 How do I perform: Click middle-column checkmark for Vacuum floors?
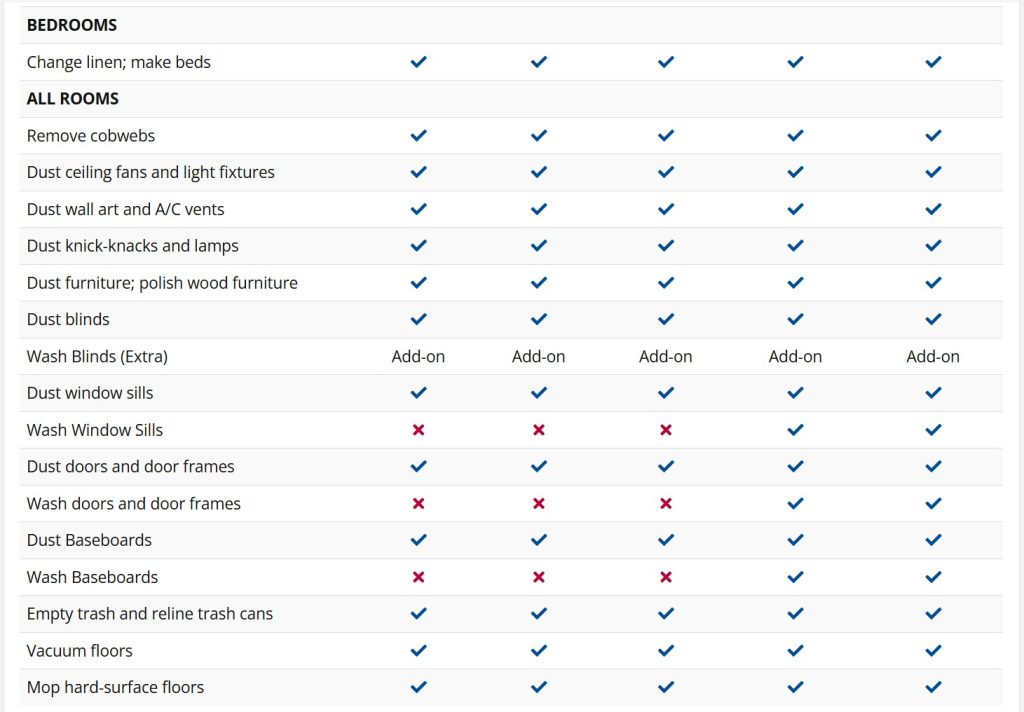pos(666,651)
